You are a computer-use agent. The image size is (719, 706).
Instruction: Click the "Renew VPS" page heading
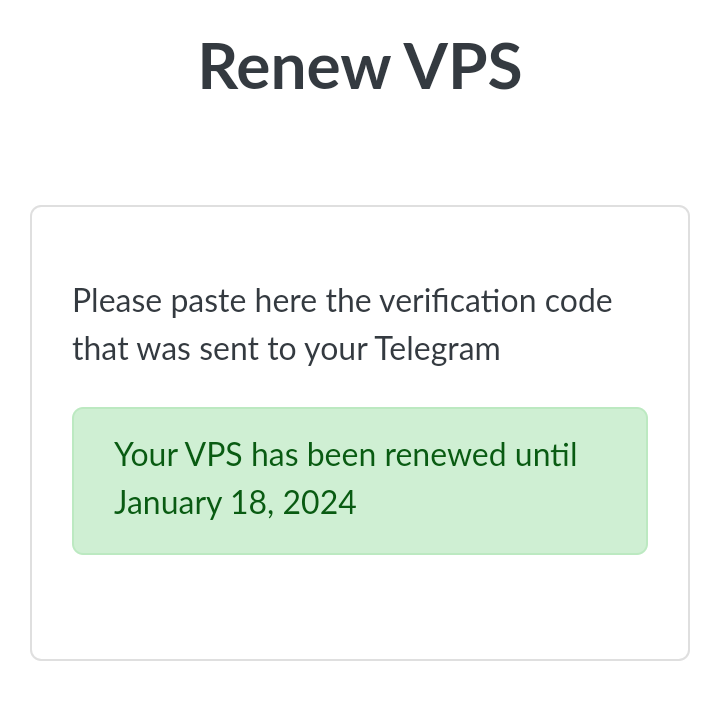(x=360, y=66)
